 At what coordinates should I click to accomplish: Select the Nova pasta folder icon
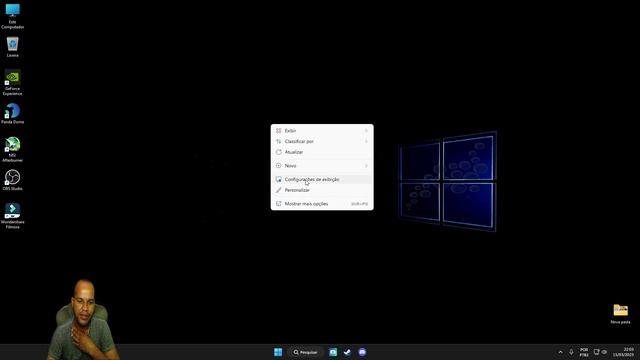click(620, 313)
